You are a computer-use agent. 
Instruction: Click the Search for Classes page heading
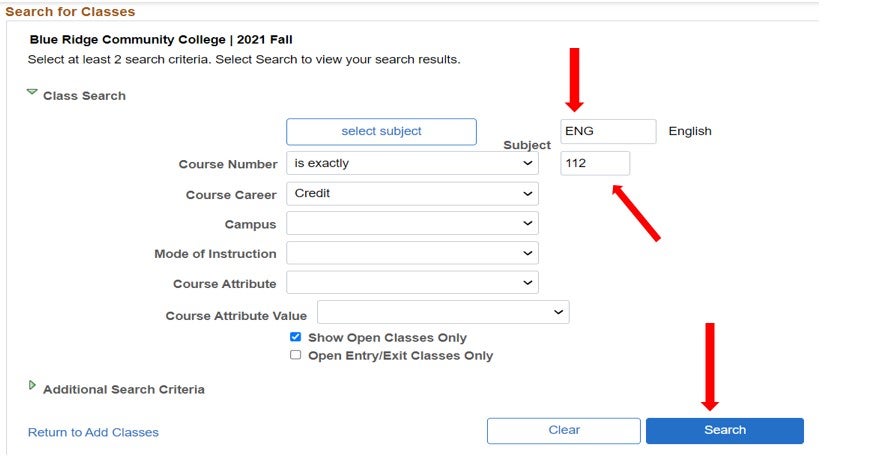(x=70, y=11)
